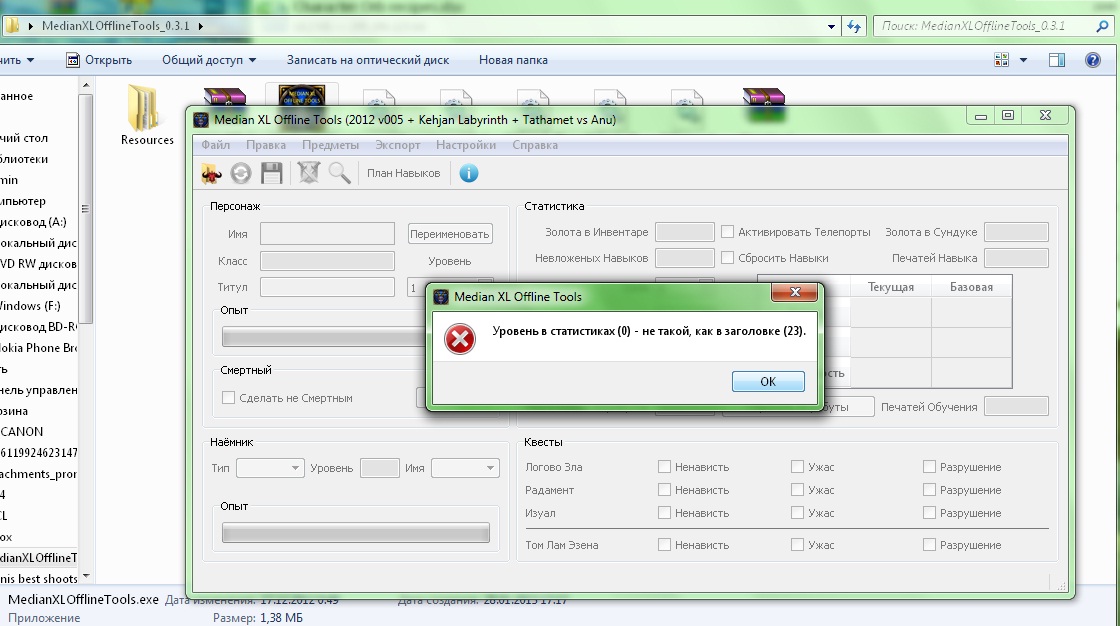Select Windows (F:) drive in sidebar
Screen dimensions: 1120x626
[30, 306]
